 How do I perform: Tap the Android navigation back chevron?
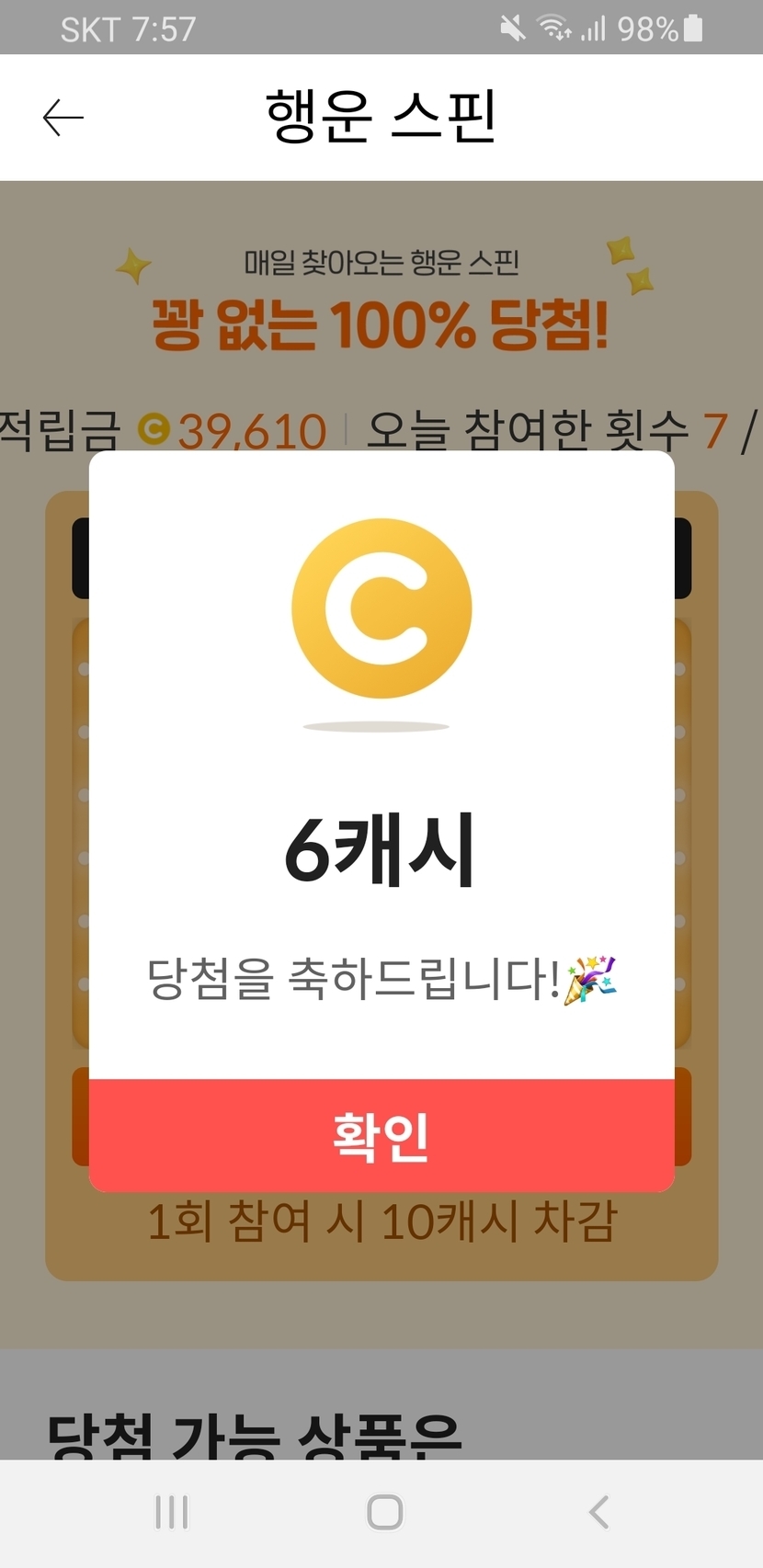[598, 1512]
